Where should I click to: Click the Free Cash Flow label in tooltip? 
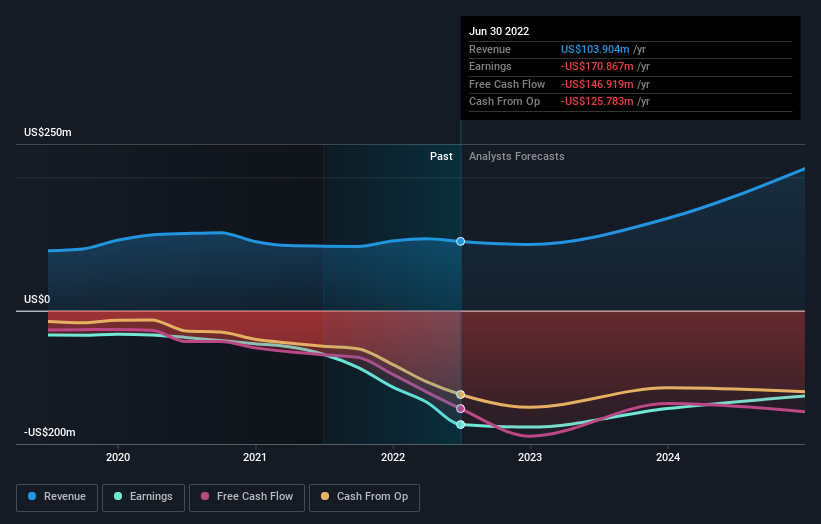pos(507,84)
